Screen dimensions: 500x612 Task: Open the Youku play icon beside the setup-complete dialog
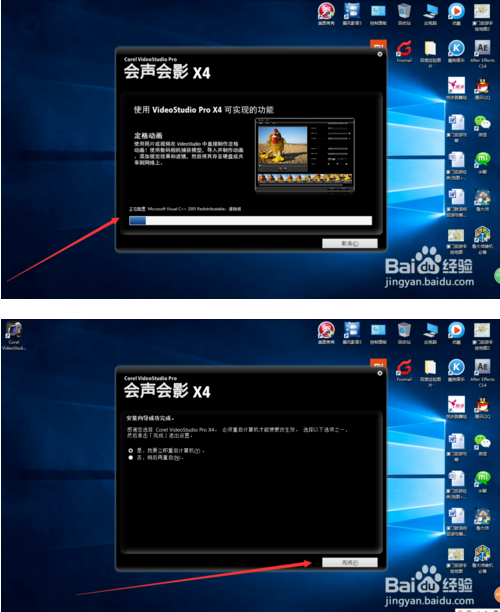click(456, 334)
